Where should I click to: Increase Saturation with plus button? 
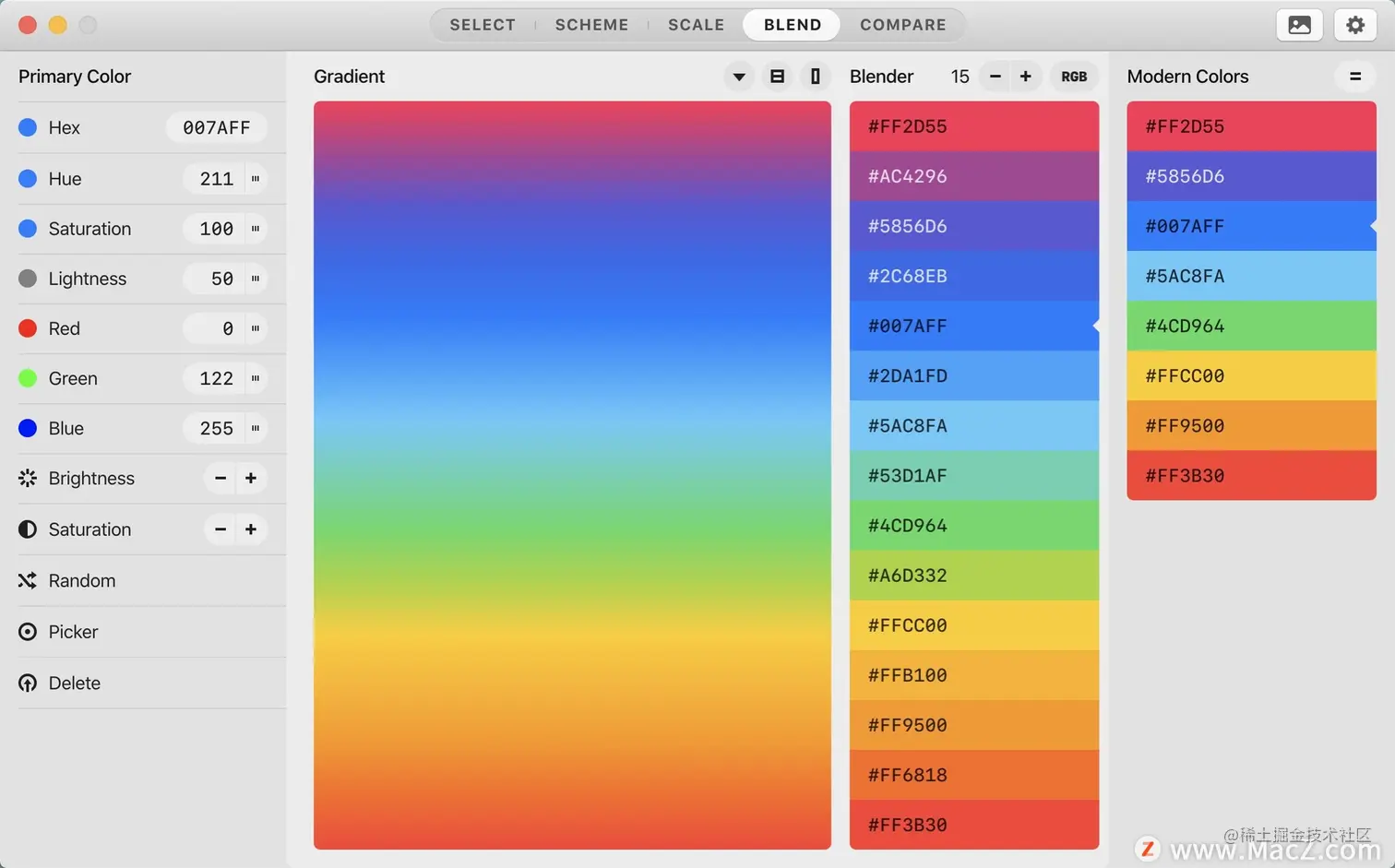tap(251, 529)
